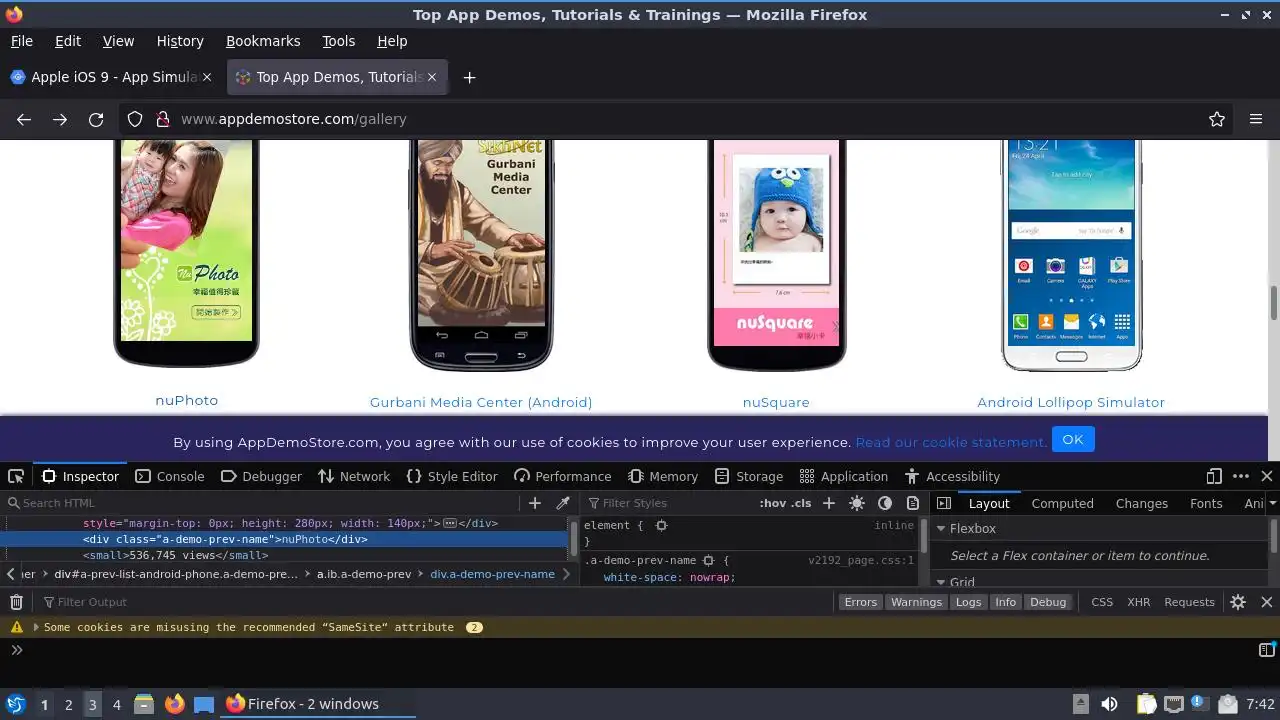
Task: Show all sidebar tabs dropdown arrow
Action: pyautogui.click(x=1272, y=503)
